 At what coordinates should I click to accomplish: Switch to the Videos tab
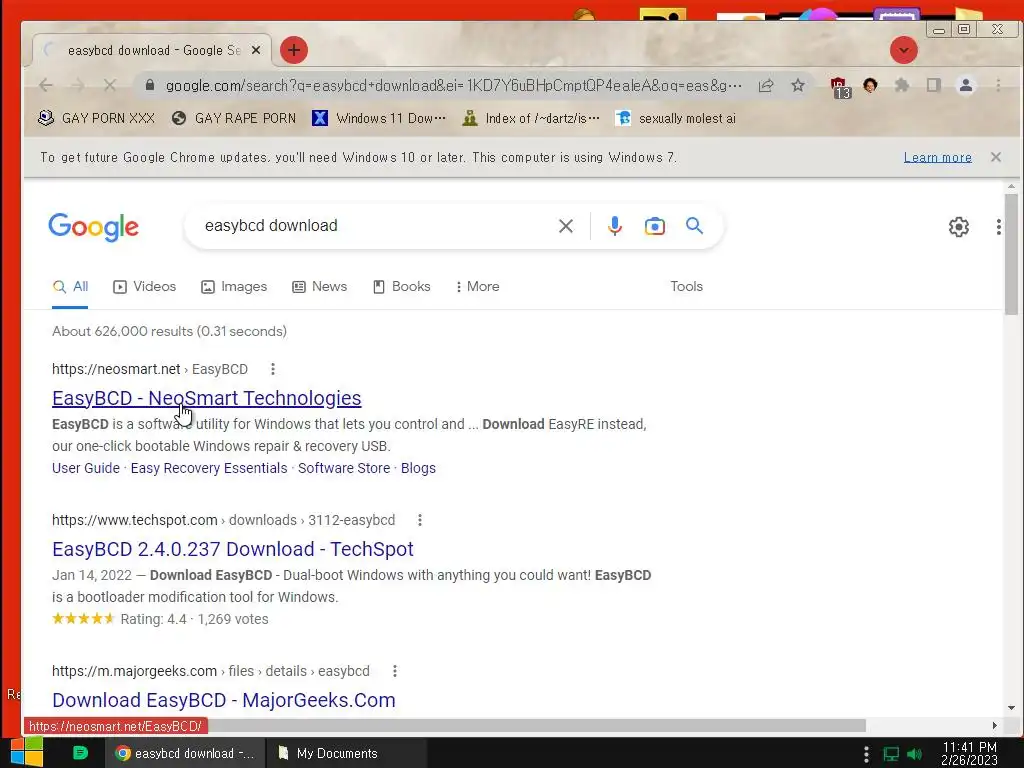click(x=144, y=287)
